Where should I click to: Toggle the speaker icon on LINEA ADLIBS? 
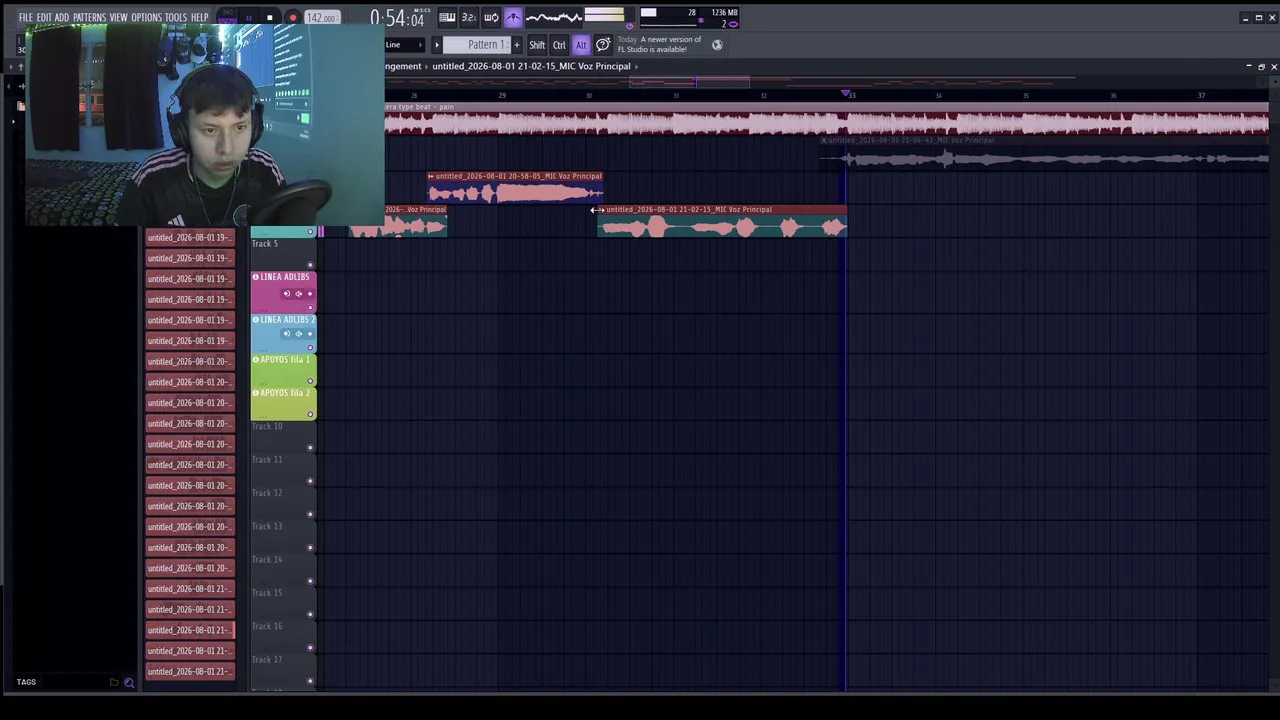[298, 294]
